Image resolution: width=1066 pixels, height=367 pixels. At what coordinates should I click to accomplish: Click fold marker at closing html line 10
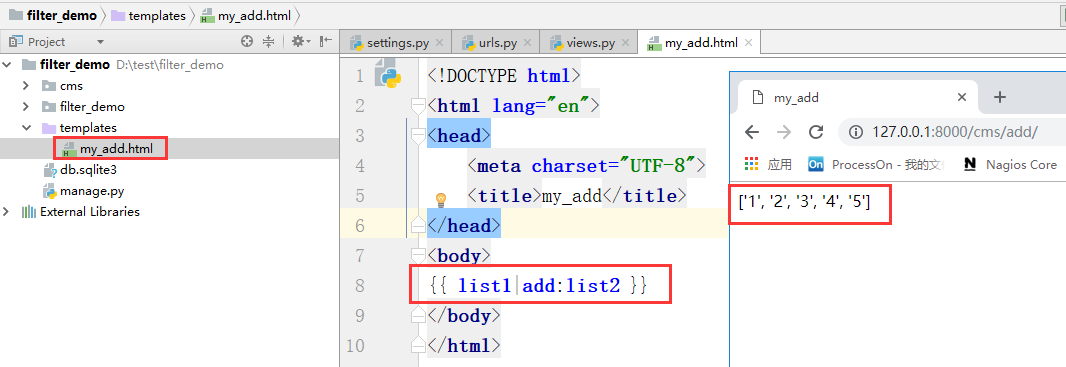click(x=417, y=345)
